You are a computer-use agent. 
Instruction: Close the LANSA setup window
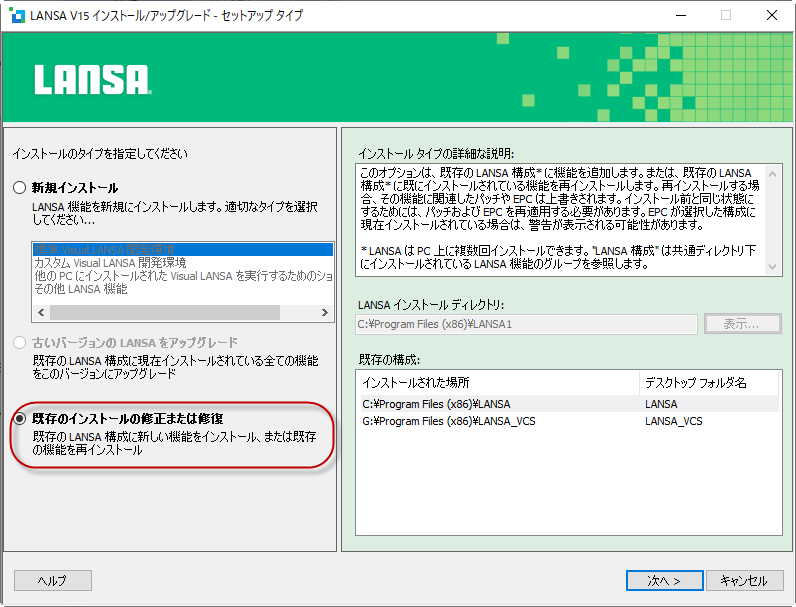[x=772, y=15]
